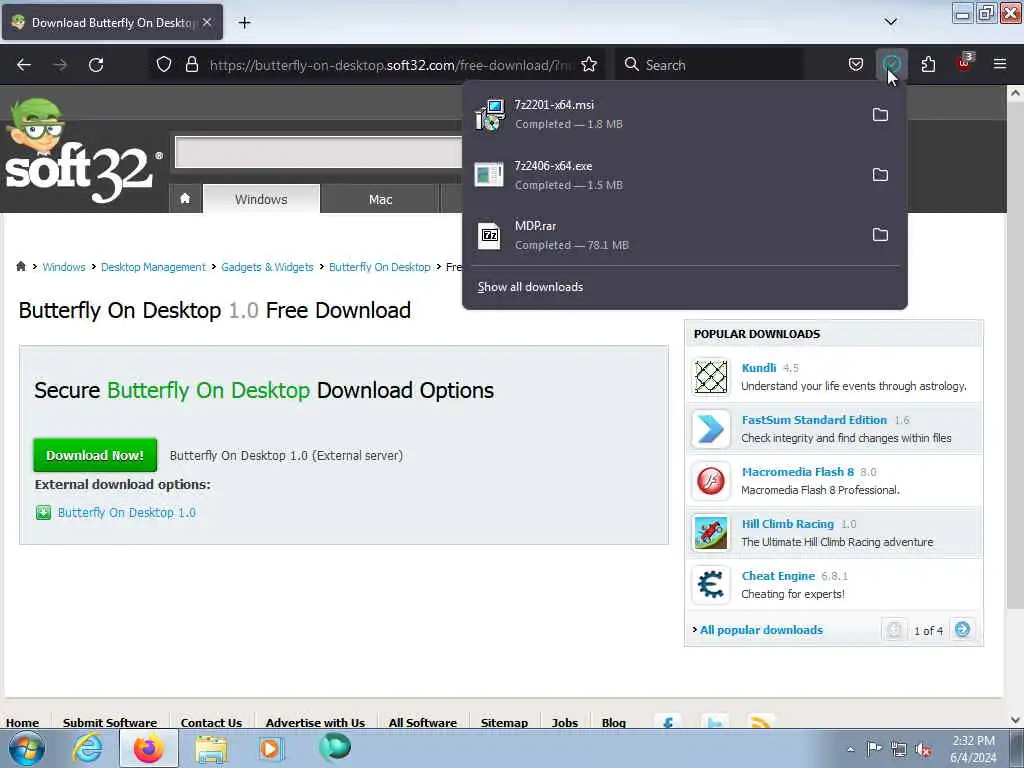Open Butterfly On Desktop breadcrumb link
This screenshot has width=1024, height=768.
(x=379, y=267)
